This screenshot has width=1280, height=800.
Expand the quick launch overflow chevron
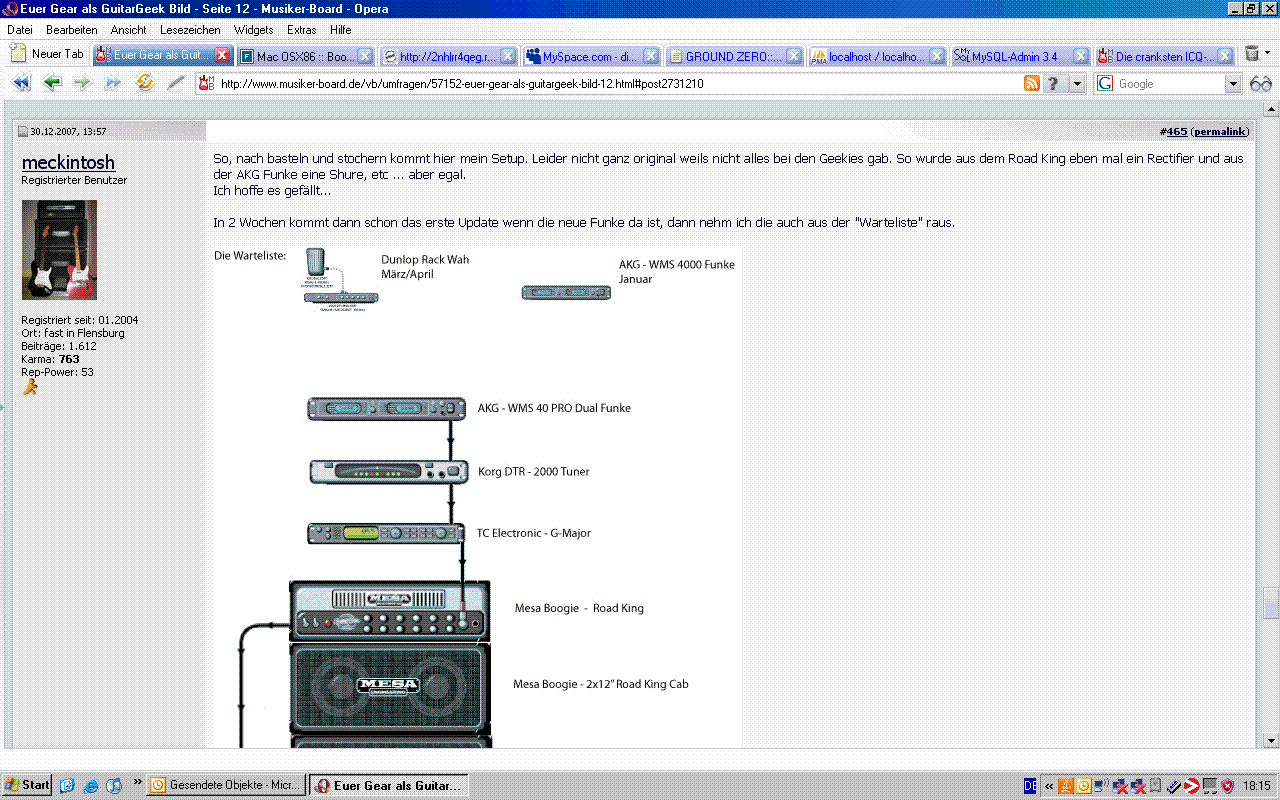point(137,781)
